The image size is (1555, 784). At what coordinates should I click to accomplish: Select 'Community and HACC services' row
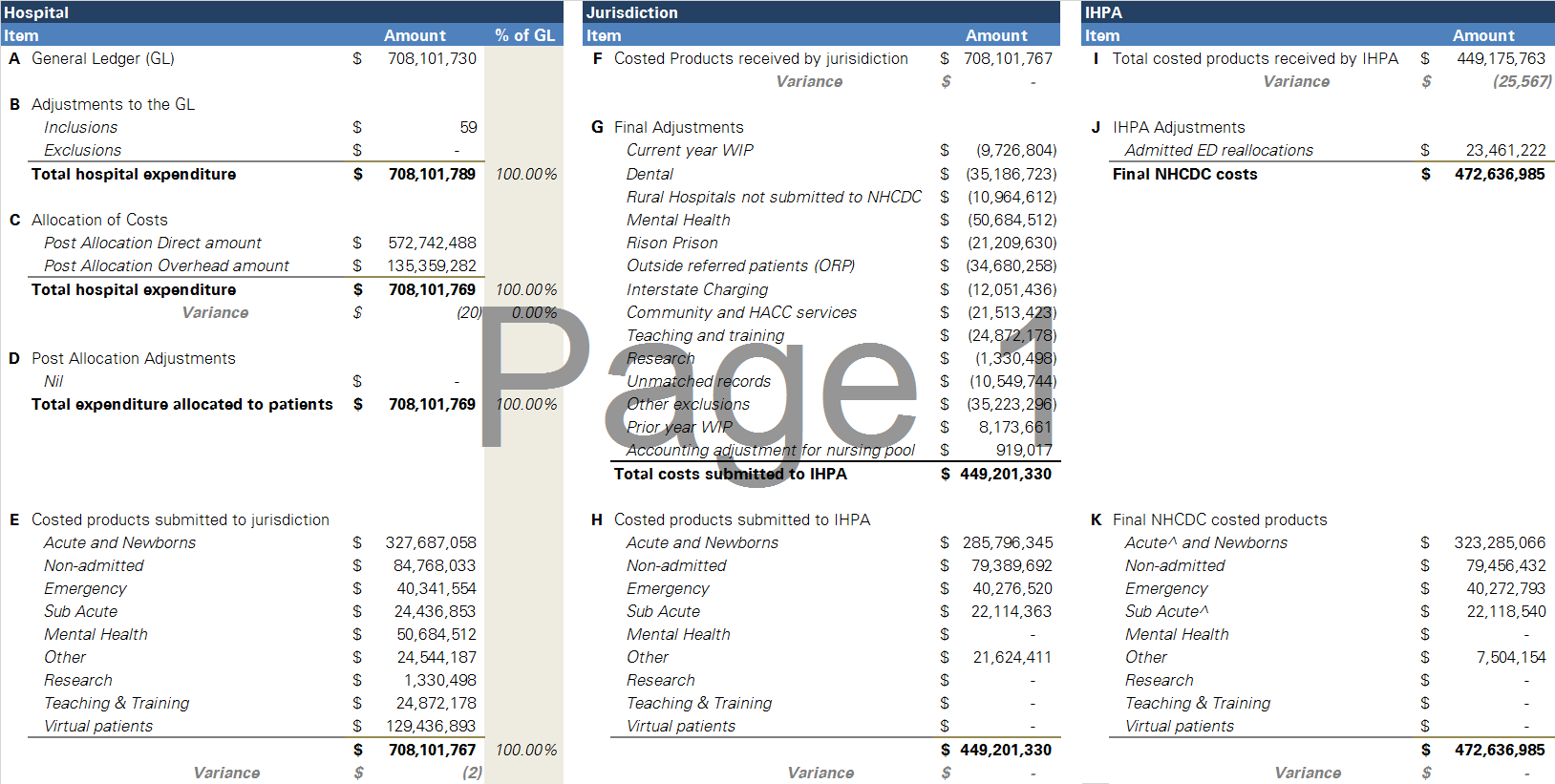pyautogui.click(x=741, y=312)
